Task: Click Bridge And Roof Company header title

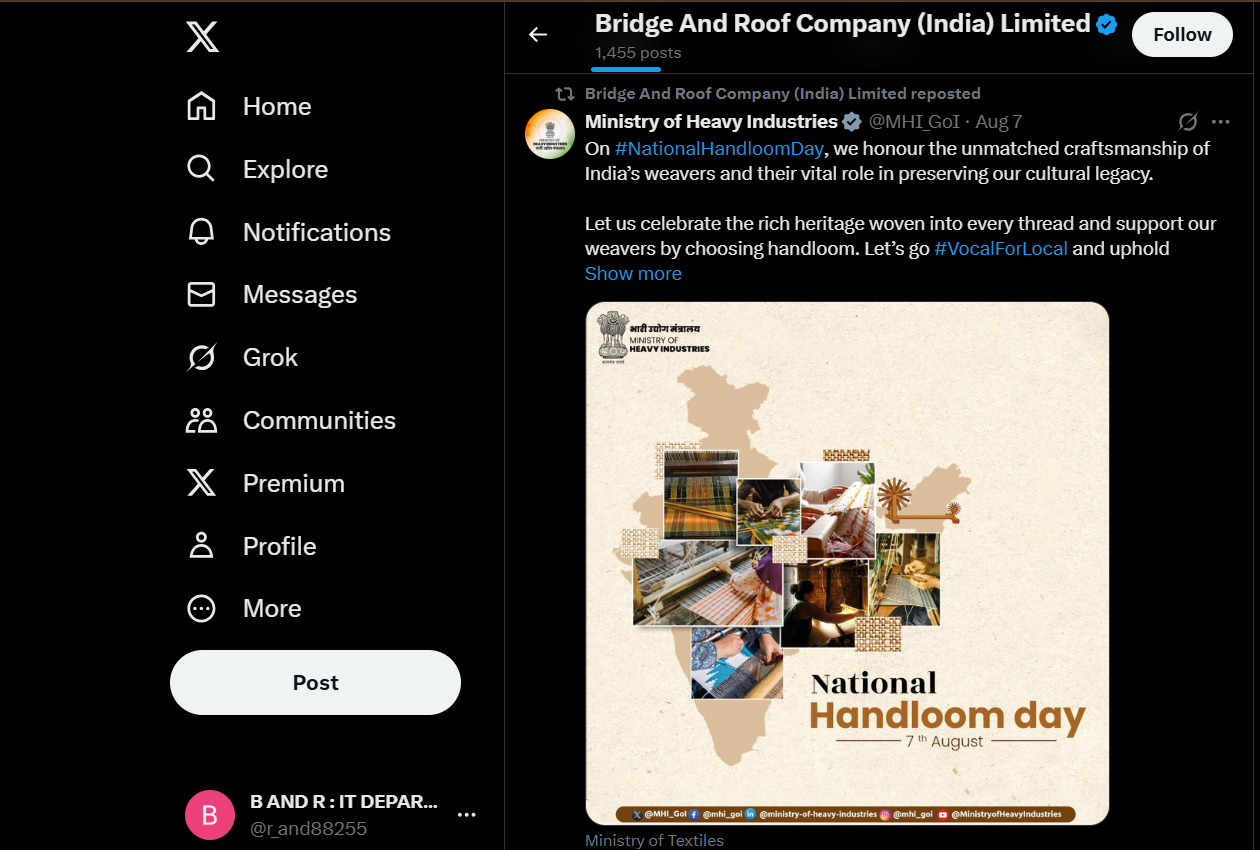Action: pos(842,24)
